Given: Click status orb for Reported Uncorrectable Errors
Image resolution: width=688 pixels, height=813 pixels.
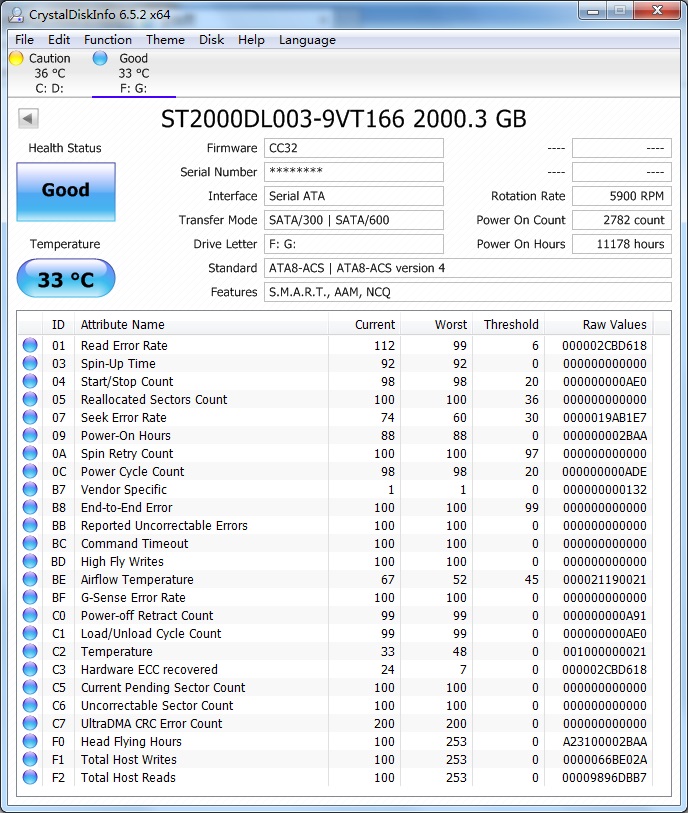Looking at the screenshot, I should pyautogui.click(x=30, y=525).
